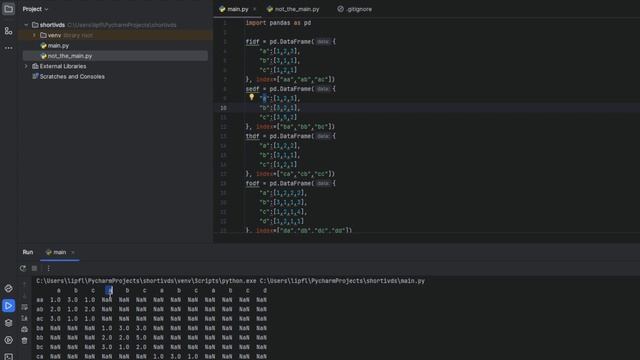Click row label 'bc' in console output
This screenshot has width=640, height=360.
tap(40, 347)
